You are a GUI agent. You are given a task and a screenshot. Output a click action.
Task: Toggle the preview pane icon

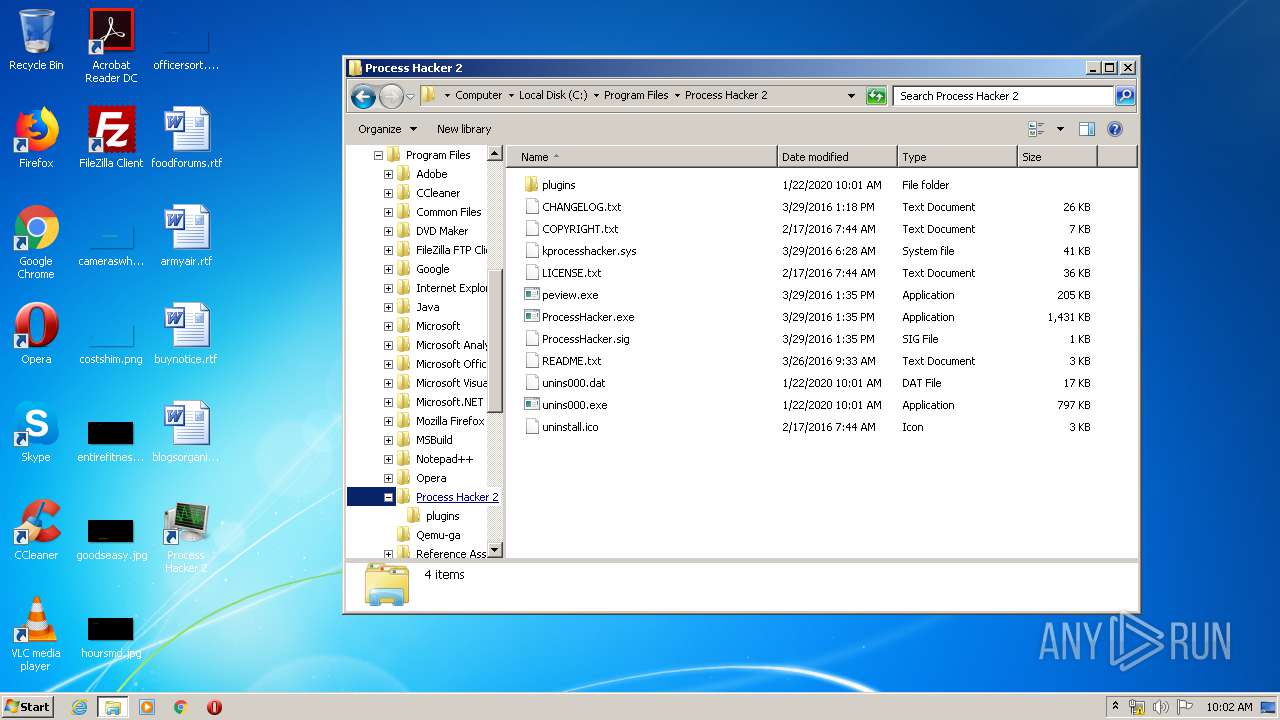point(1087,129)
